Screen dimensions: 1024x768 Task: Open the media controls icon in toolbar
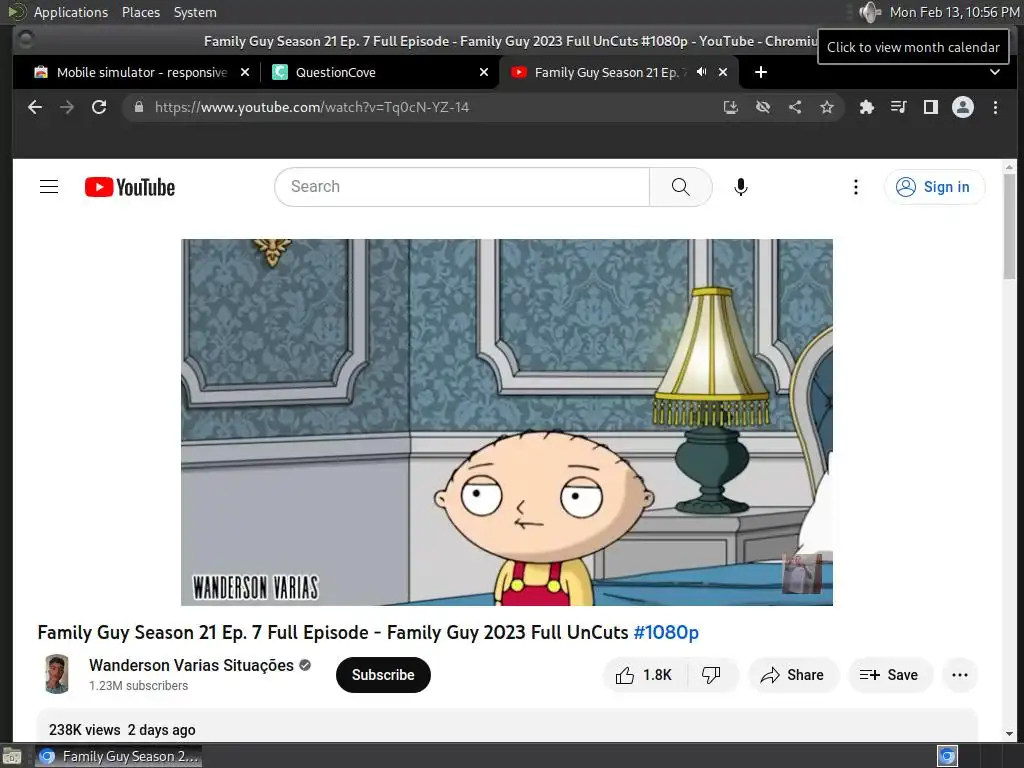pyautogui.click(x=899, y=107)
